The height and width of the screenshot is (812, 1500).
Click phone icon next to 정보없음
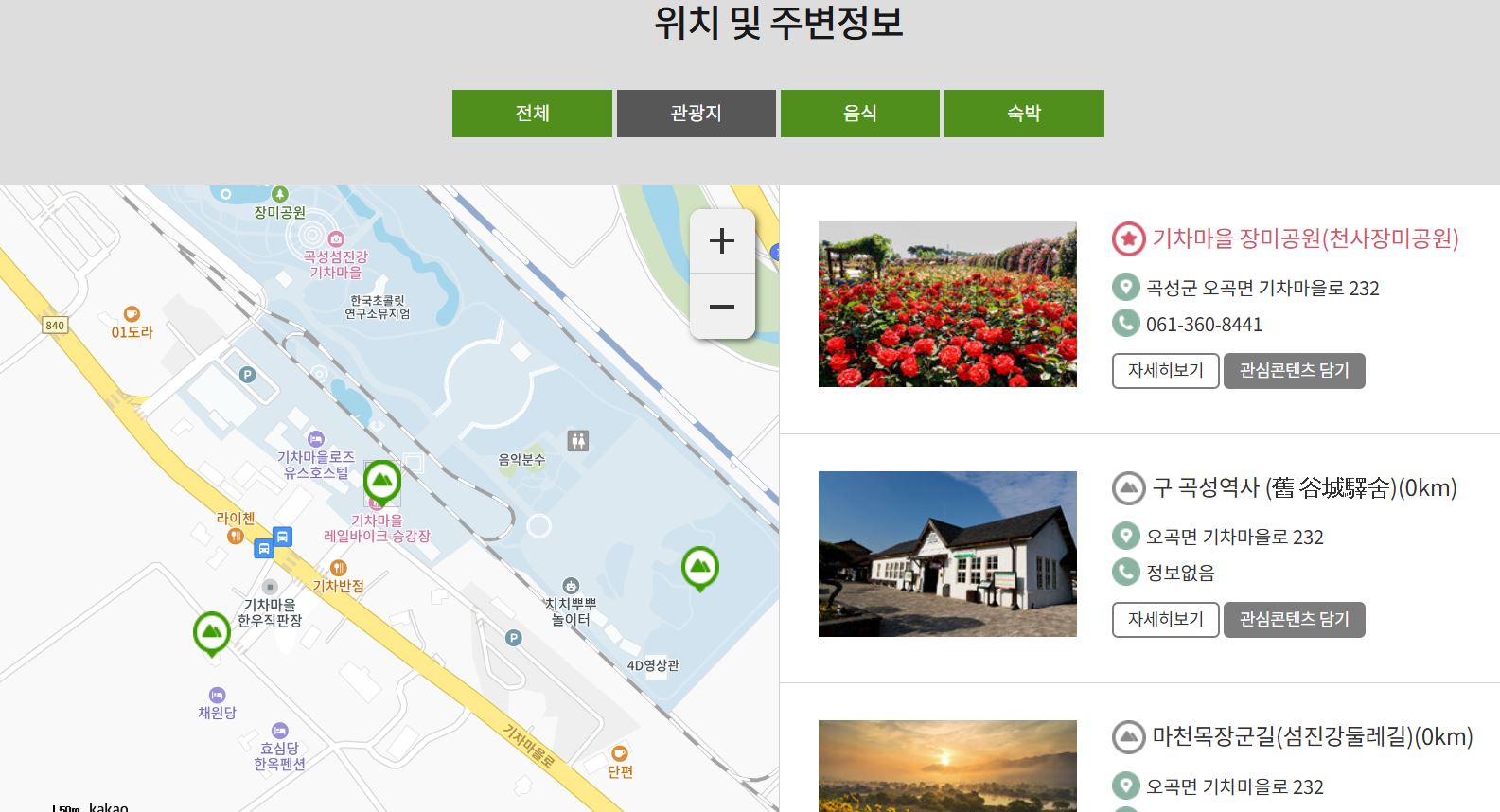pos(1125,572)
